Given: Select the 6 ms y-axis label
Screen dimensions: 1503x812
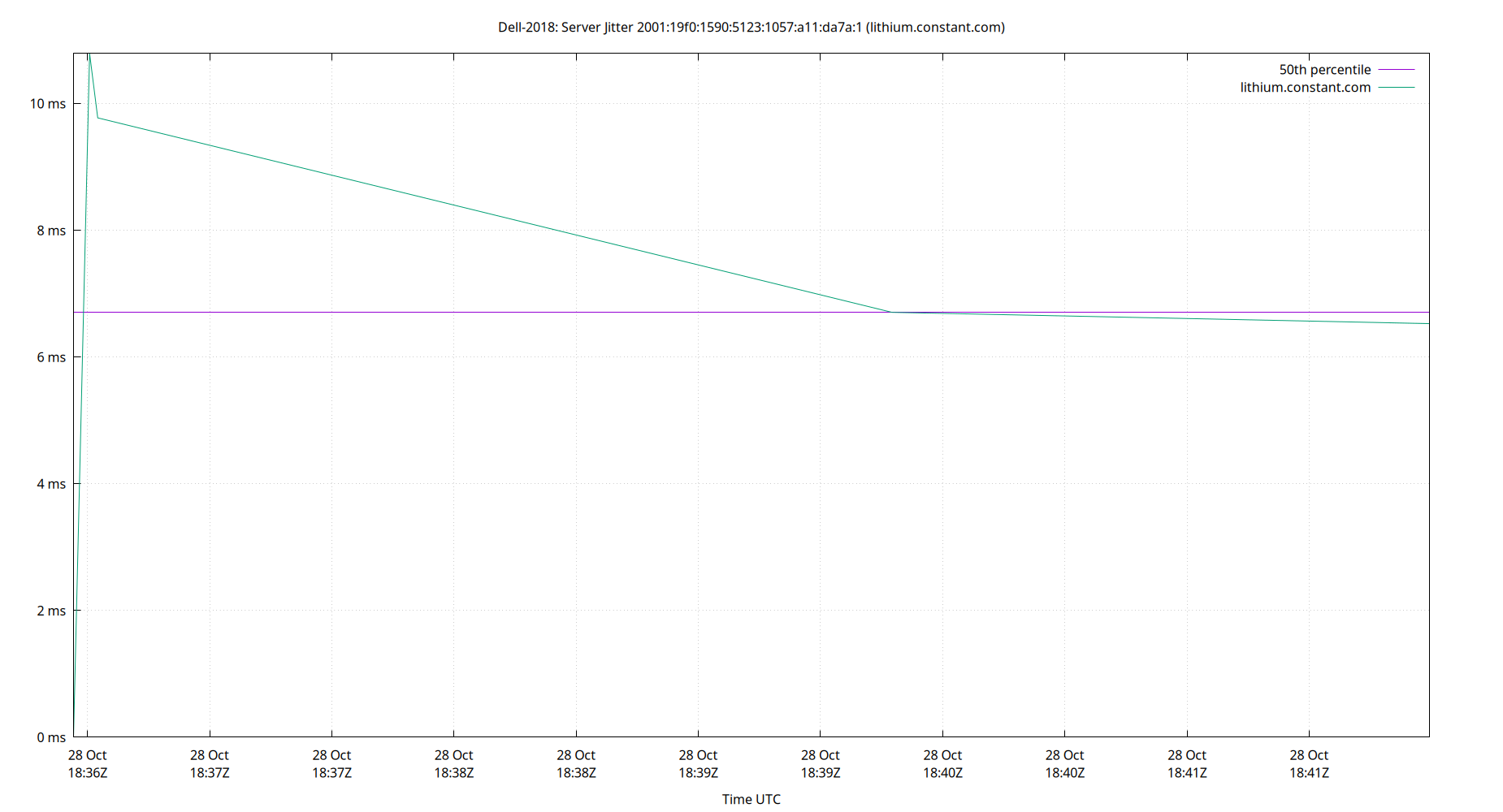Looking at the screenshot, I should pyautogui.click(x=50, y=356).
